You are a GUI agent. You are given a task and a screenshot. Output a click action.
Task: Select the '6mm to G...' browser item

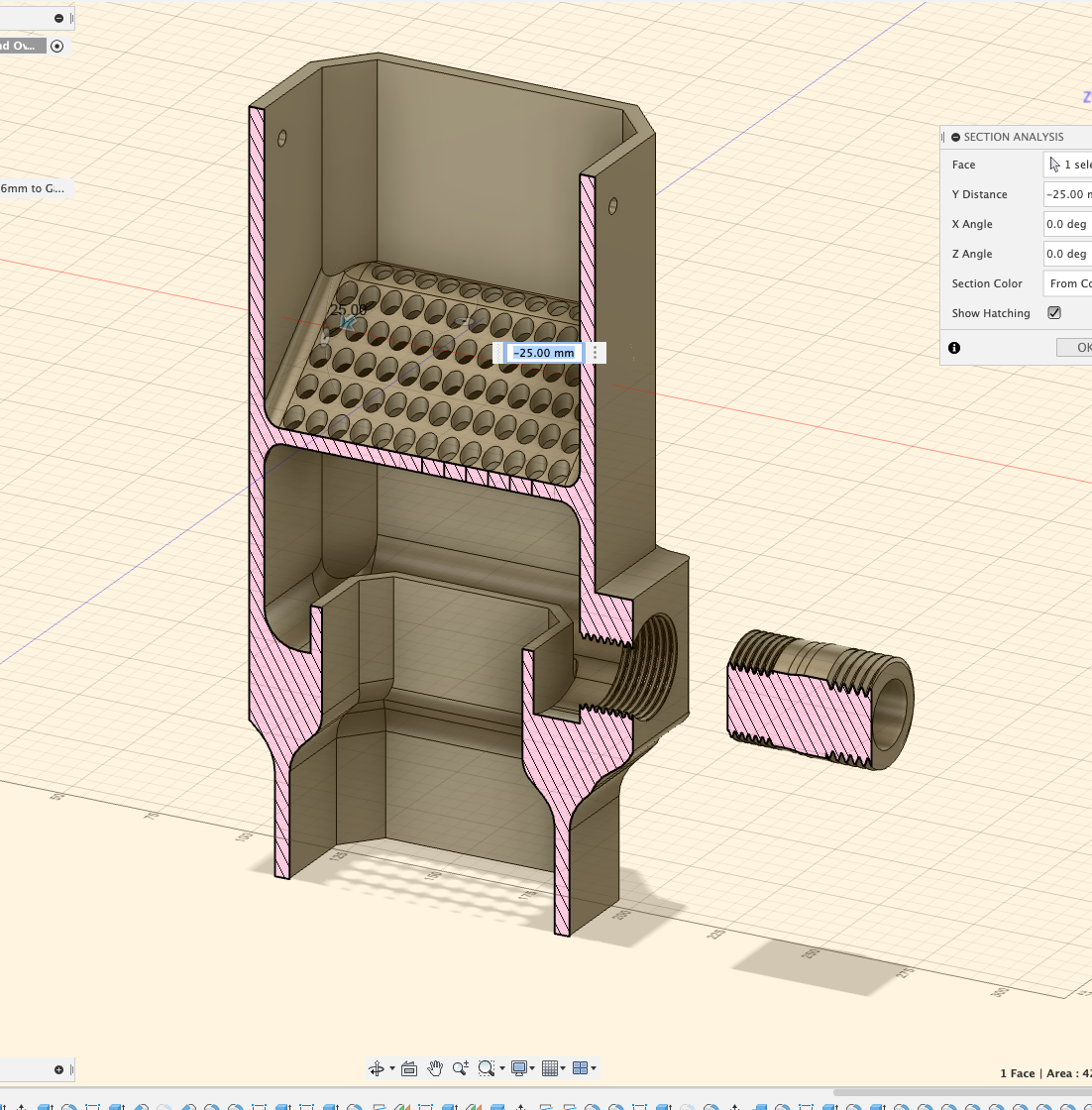coord(33,188)
